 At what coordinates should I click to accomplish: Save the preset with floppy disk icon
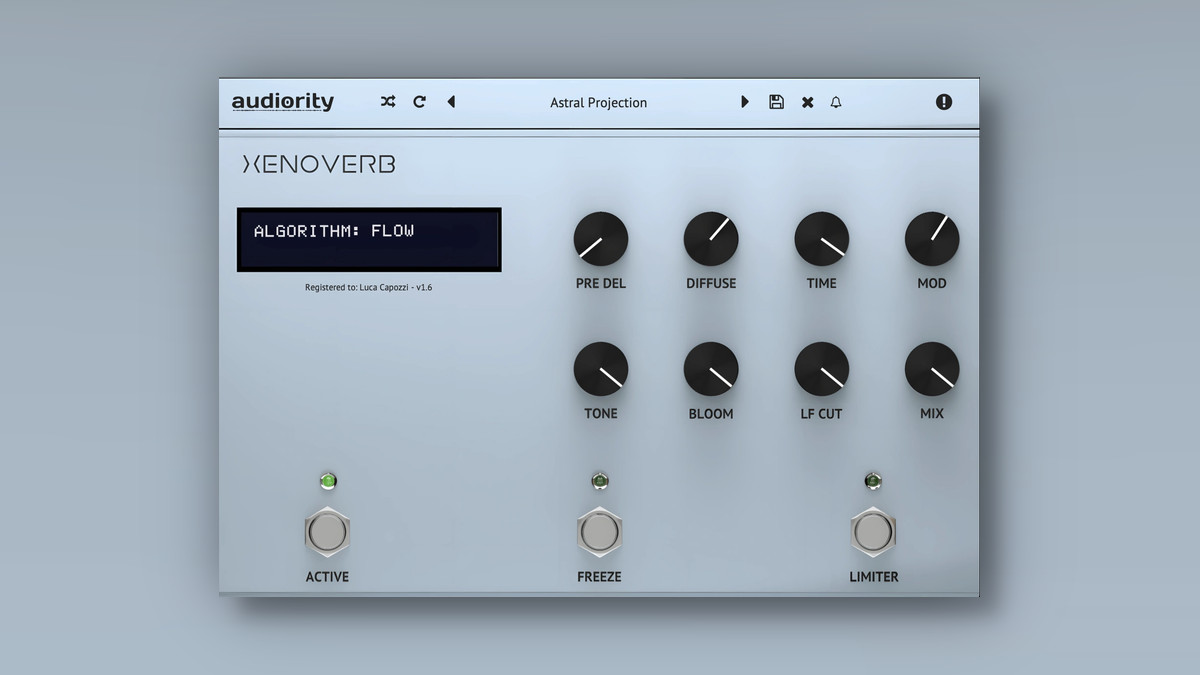(x=776, y=102)
